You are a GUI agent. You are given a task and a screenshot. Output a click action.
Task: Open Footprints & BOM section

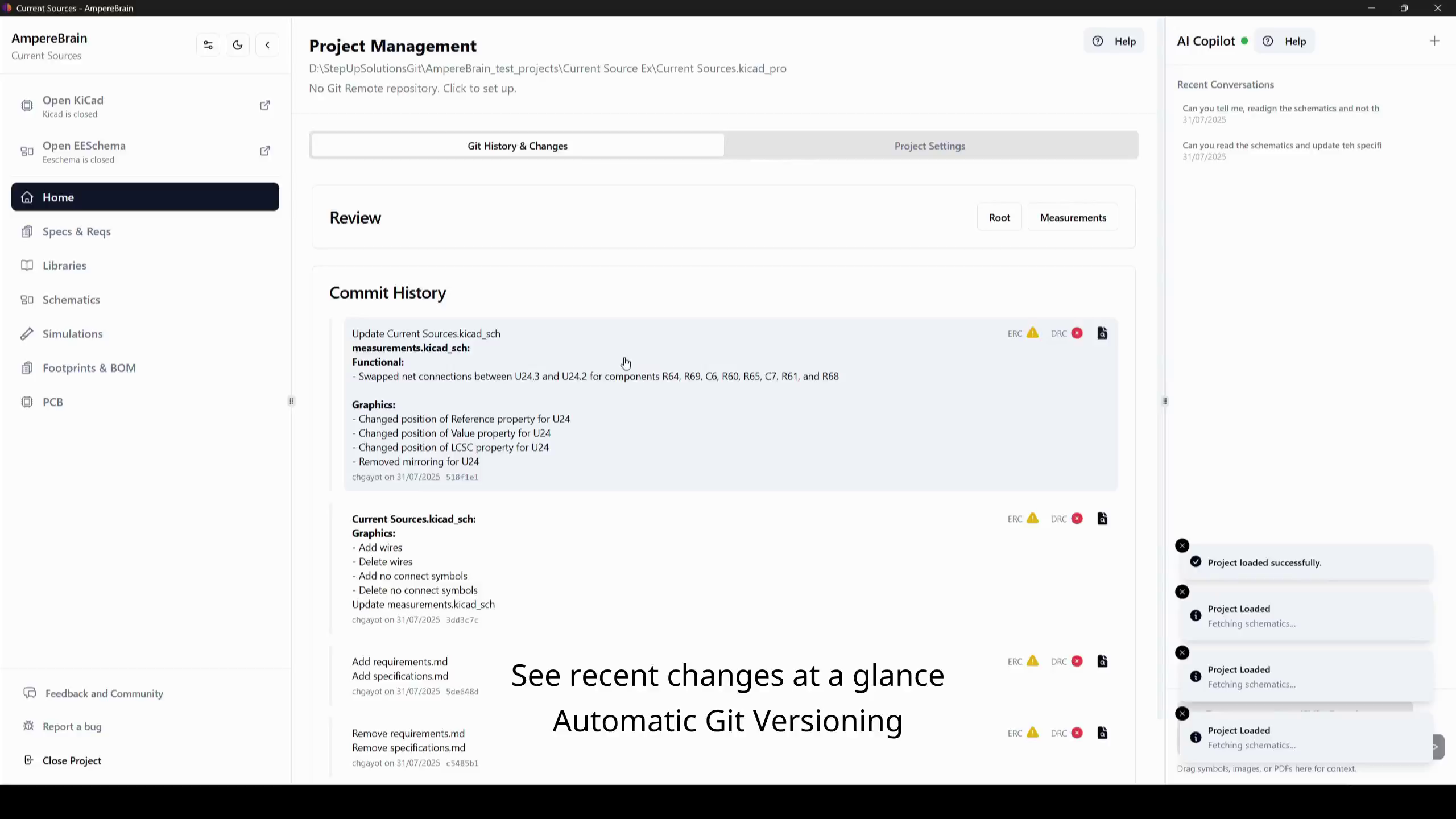145,368
